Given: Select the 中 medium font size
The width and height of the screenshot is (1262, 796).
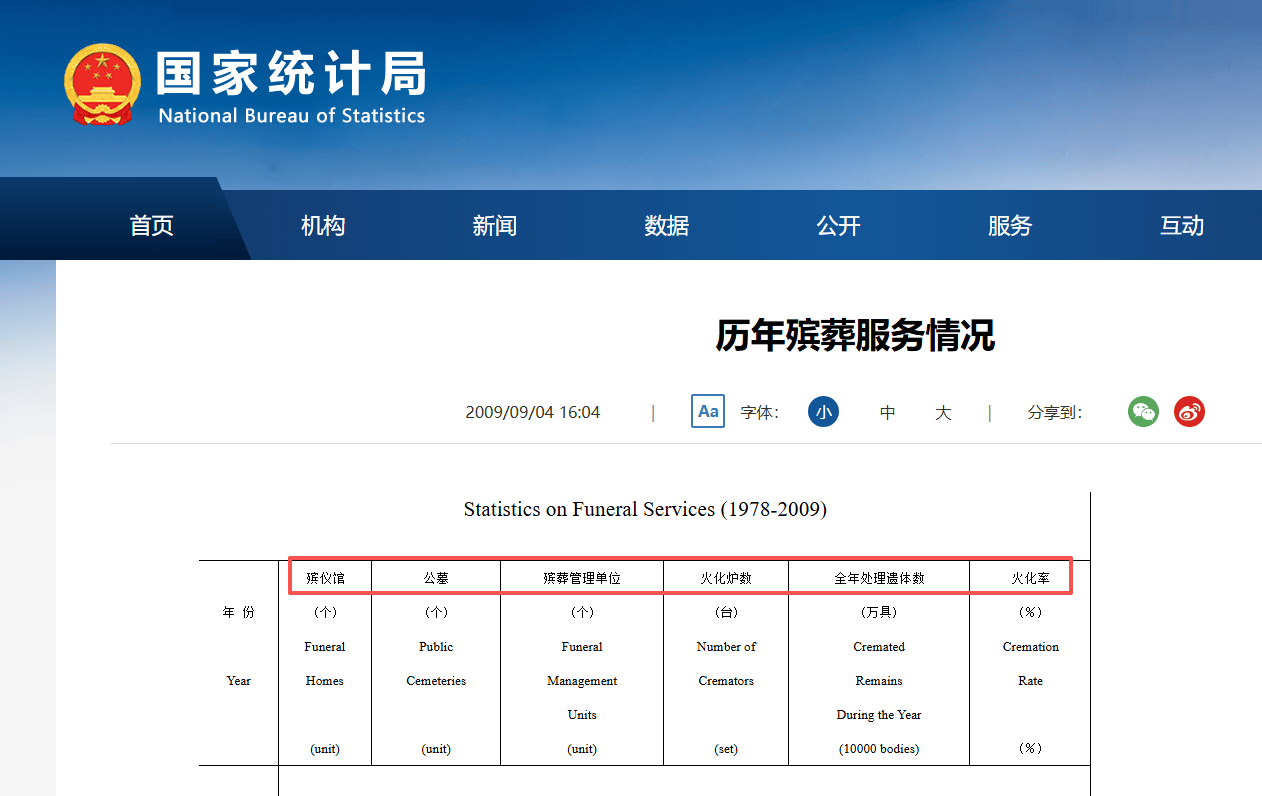Looking at the screenshot, I should (x=887, y=411).
